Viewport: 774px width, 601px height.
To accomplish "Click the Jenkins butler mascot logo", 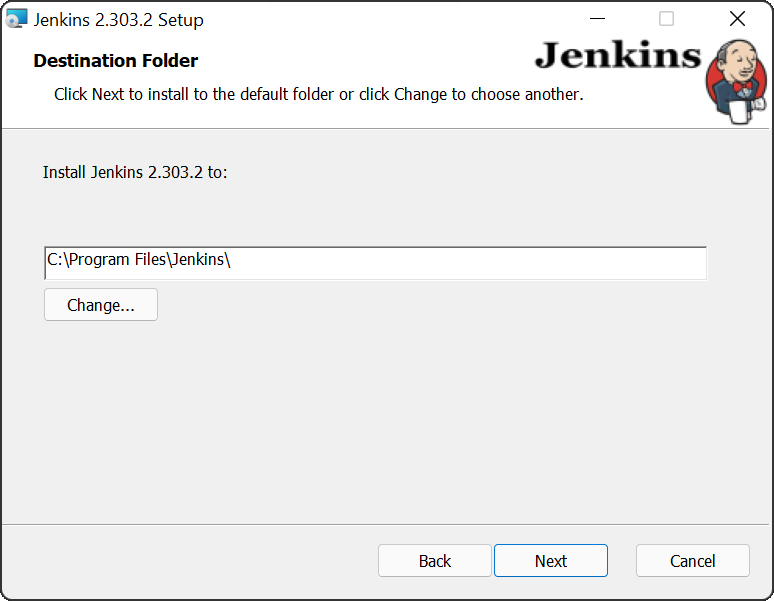I will tap(736, 81).
